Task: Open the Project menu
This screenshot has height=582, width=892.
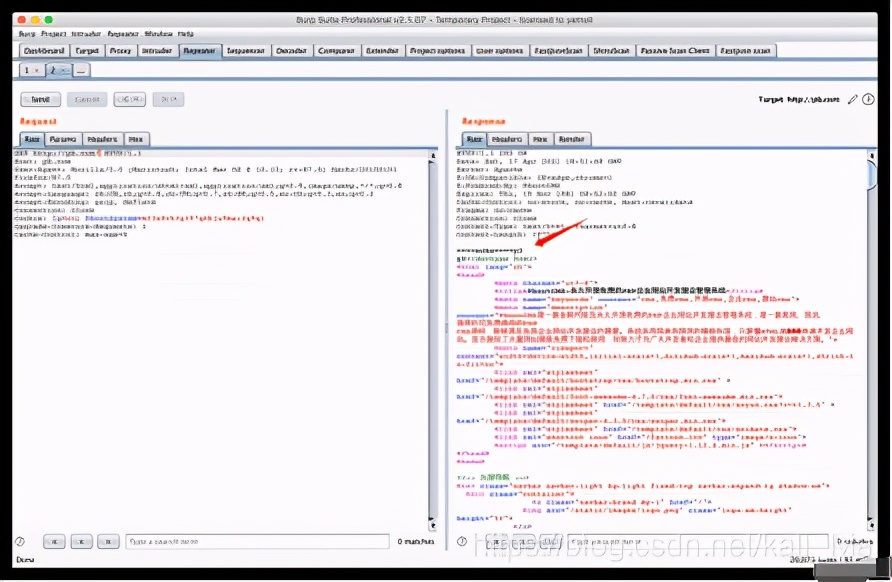Action: coord(53,34)
